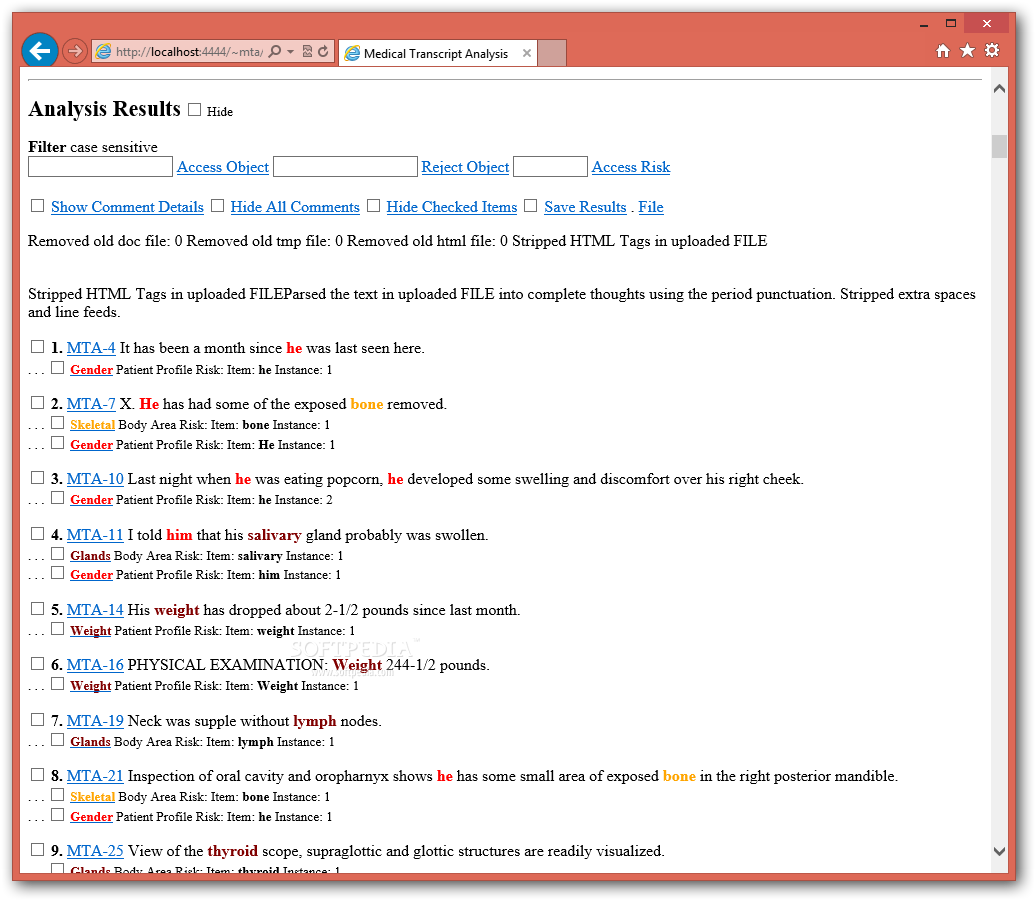Image resolution: width=1036 pixels, height=901 pixels.
Task: Check item 5 MTA-14 checkbox
Action: tap(38, 608)
